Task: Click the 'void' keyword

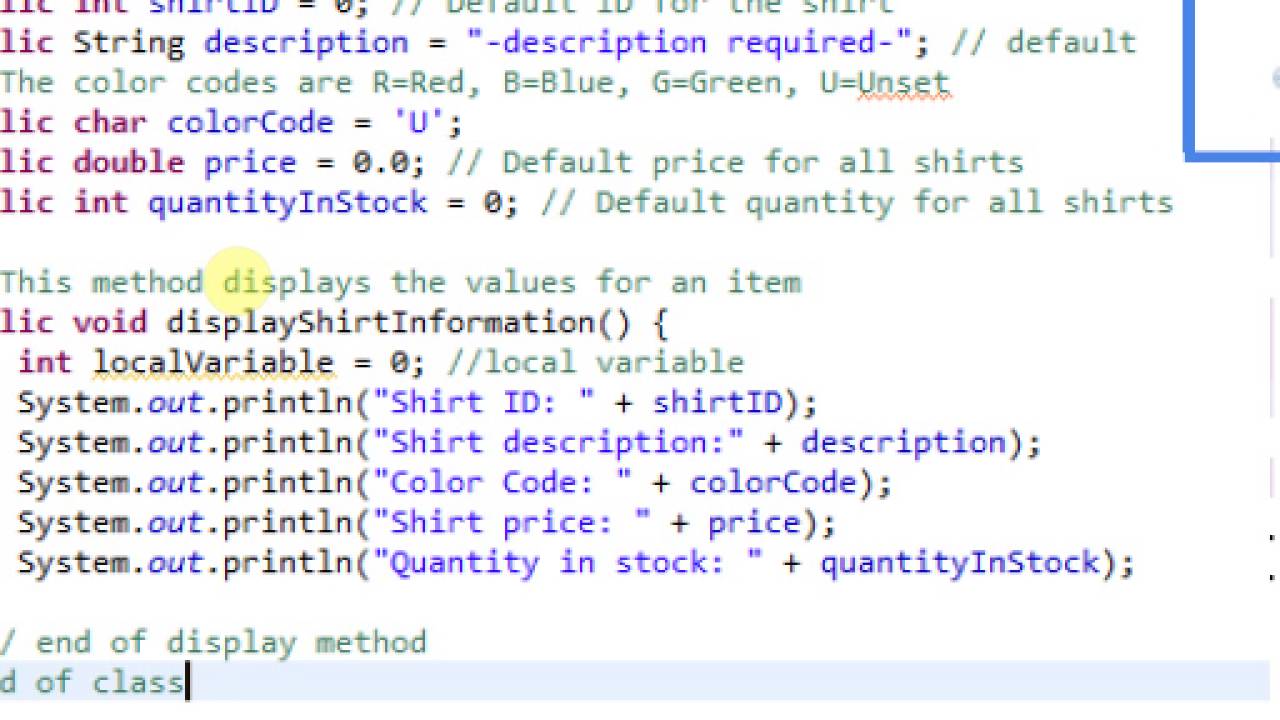Action: tap(110, 323)
